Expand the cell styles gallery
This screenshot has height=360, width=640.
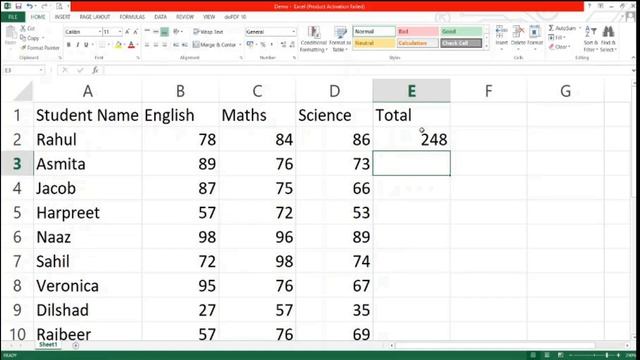(x=486, y=46)
